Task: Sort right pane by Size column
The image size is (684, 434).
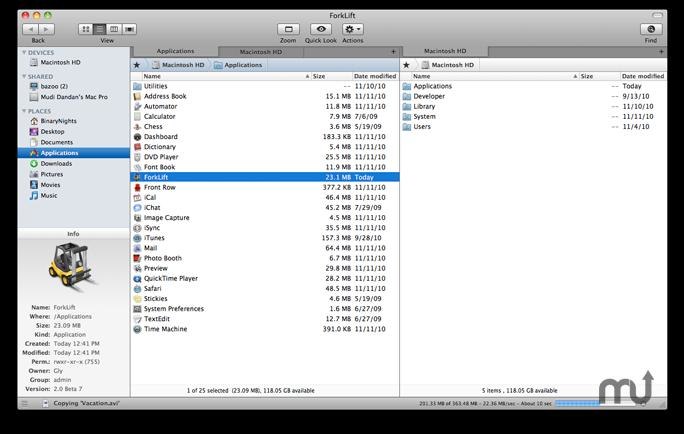Action: click(599, 76)
